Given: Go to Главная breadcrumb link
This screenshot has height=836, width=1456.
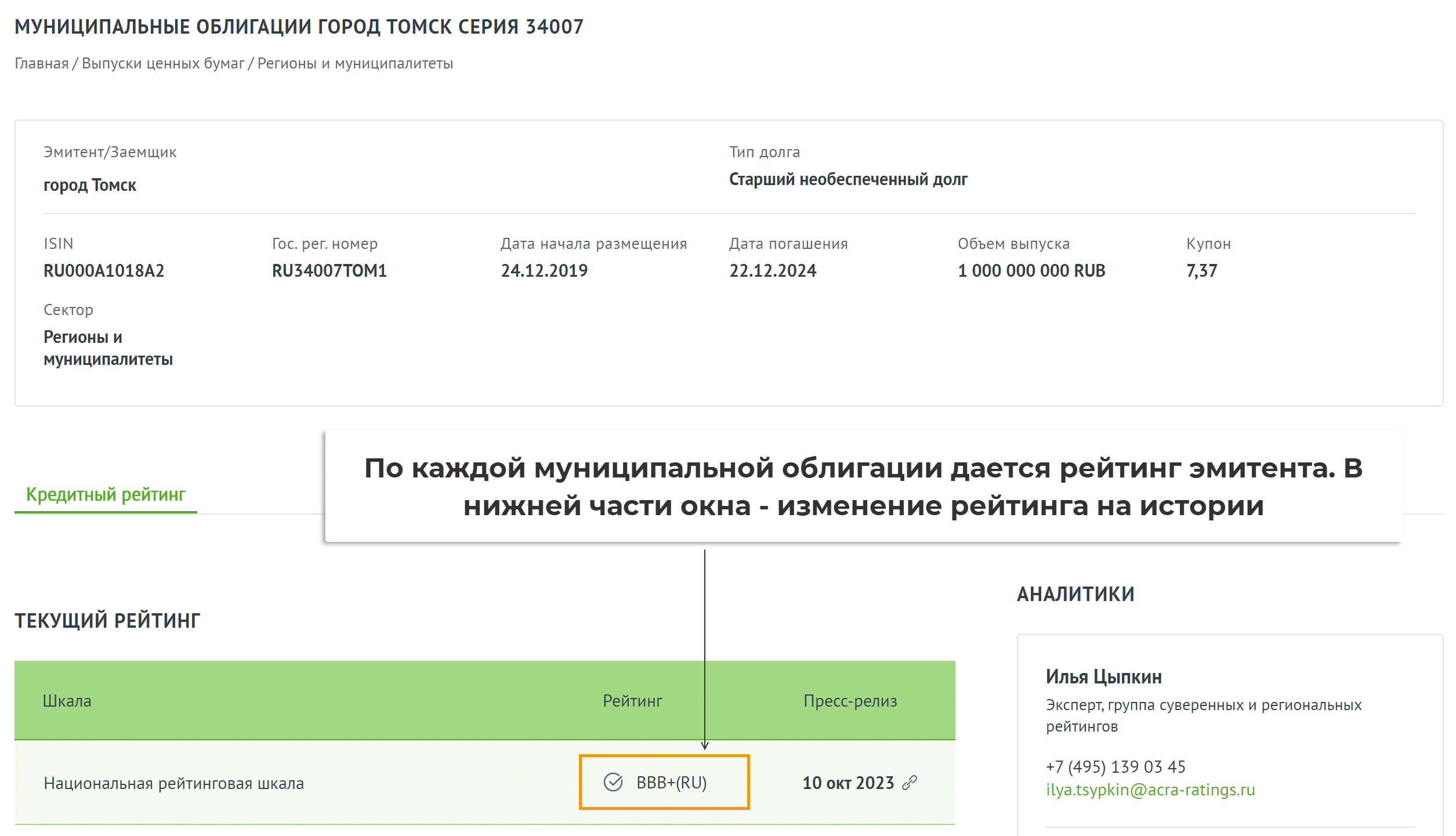Looking at the screenshot, I should tap(41, 63).
